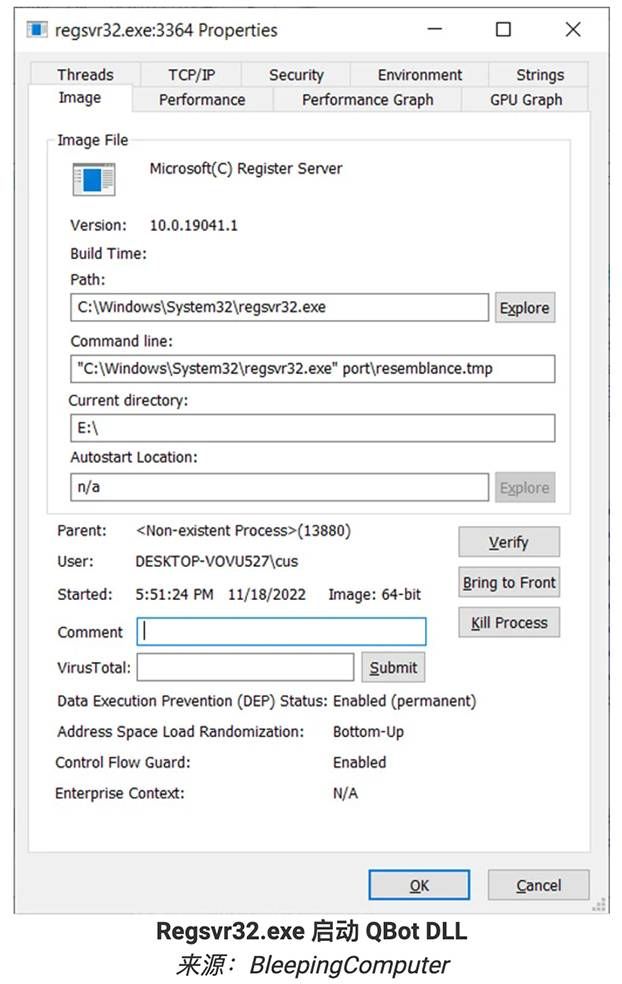Click the Image: 64-bit text
The width and height of the screenshot is (622, 984).
[x=375, y=594]
